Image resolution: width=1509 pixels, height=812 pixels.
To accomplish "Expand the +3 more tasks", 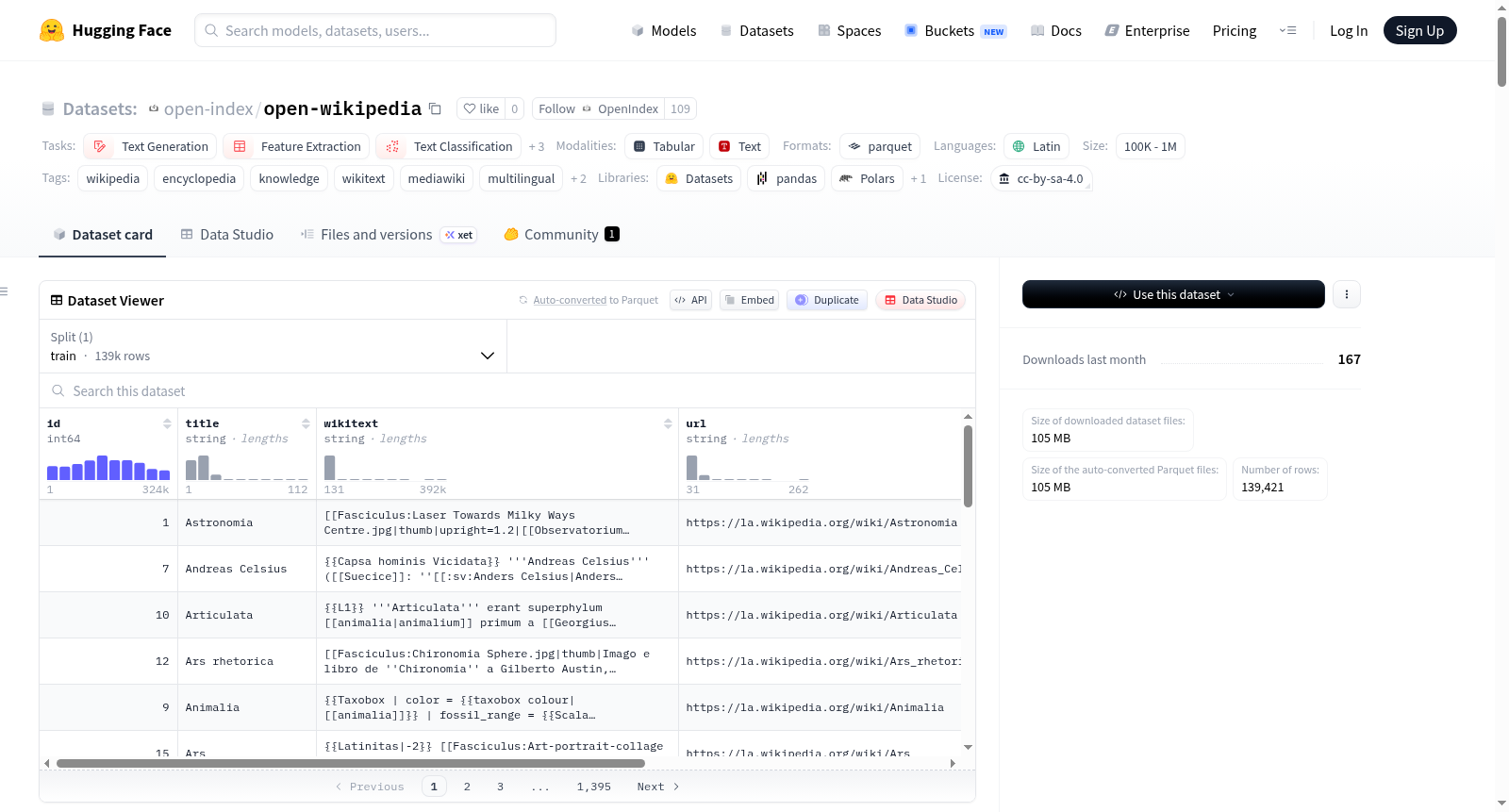I will click(537, 146).
